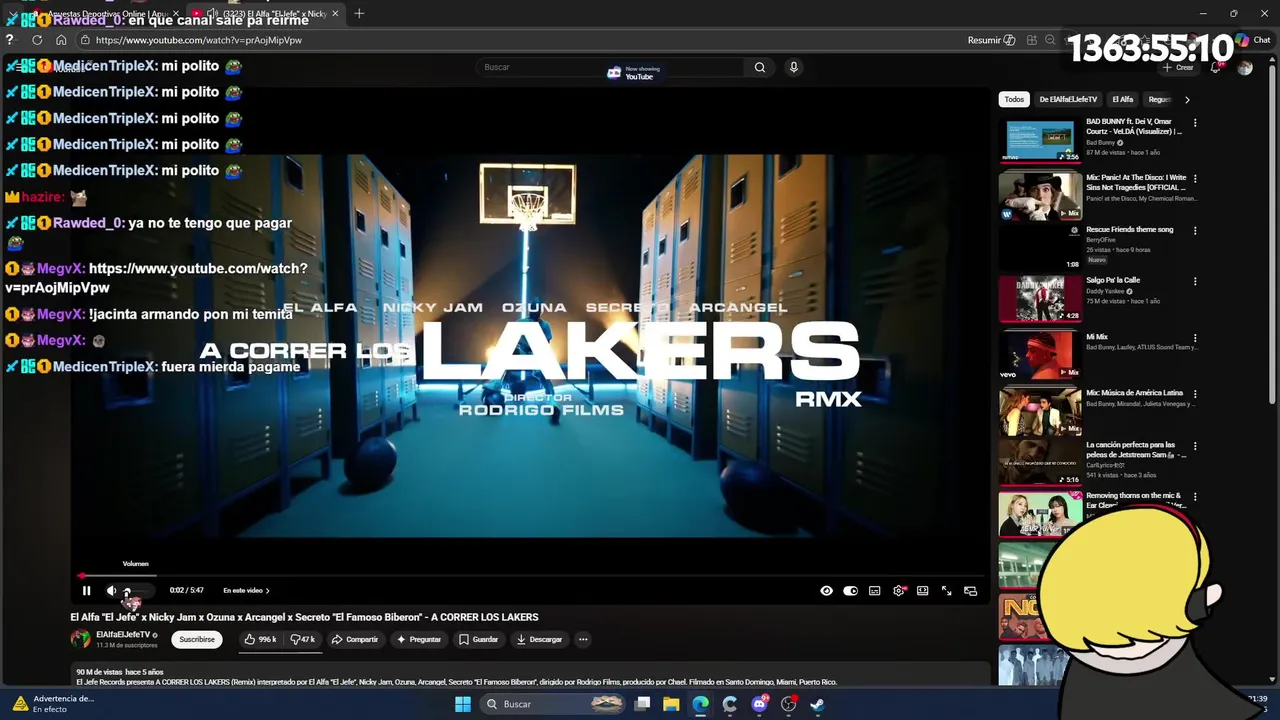Click the YouTube search field 'Buscar'
The image size is (1280, 720).
click(608, 67)
